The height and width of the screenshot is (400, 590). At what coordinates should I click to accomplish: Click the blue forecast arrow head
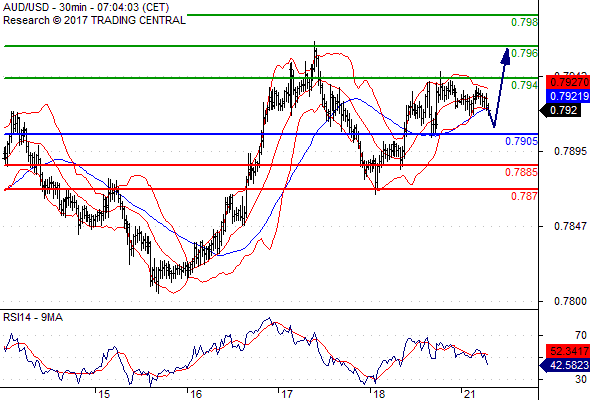506,56
